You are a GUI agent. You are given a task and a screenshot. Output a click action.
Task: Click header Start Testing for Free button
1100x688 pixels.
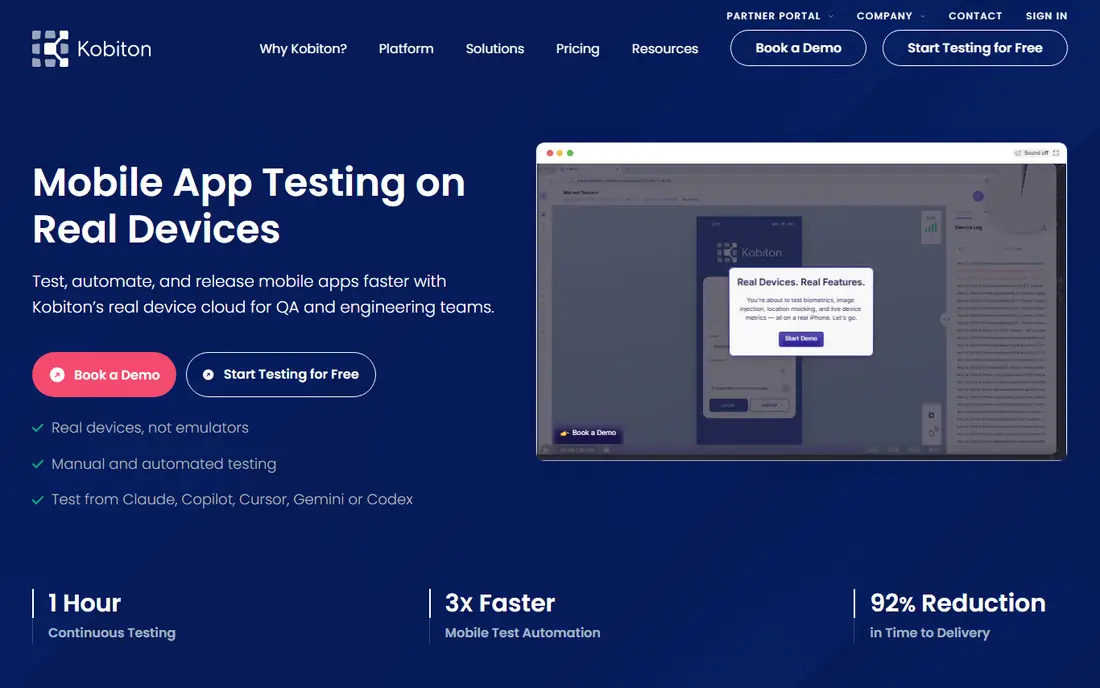(975, 48)
